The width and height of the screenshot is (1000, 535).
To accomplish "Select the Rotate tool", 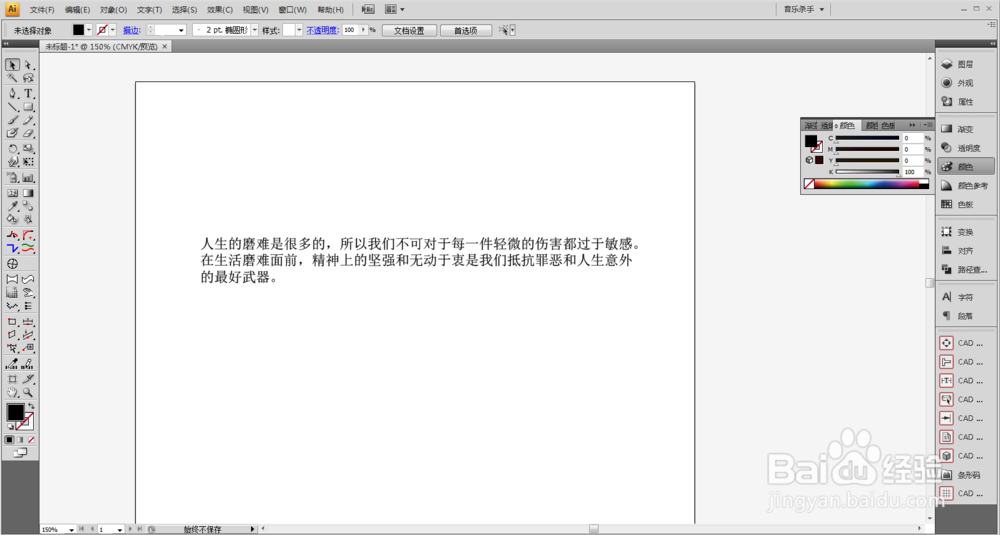I will click(12, 149).
